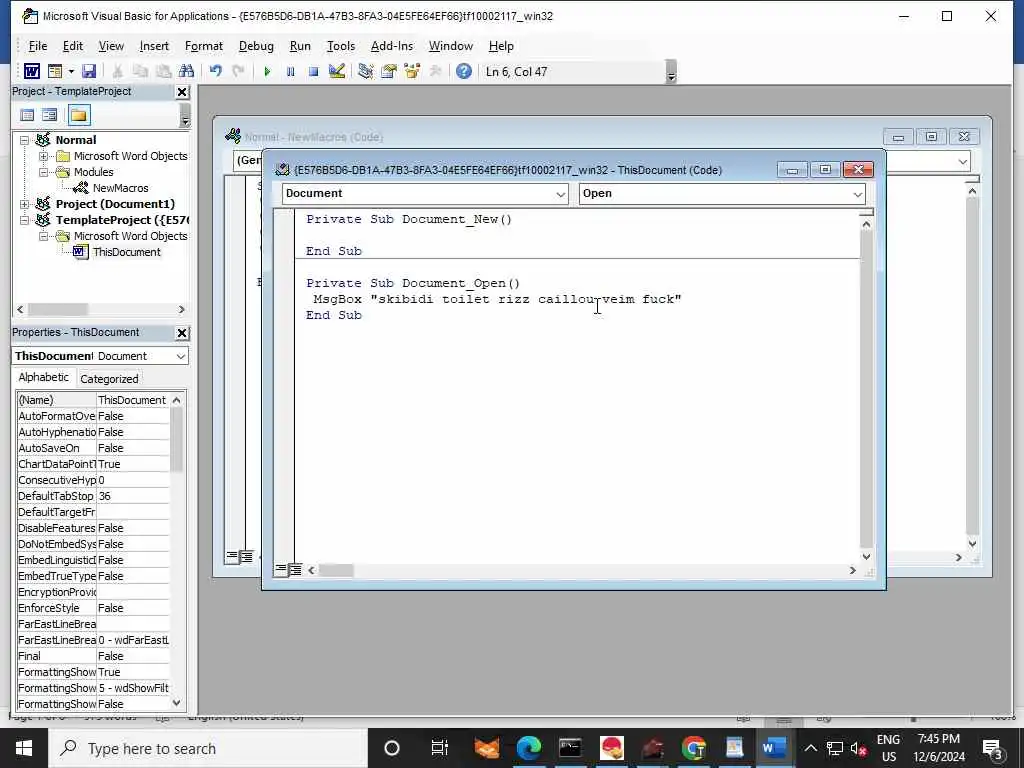Select the DefaultTabStop value 36
Screen dimensions: 1024x768
[133, 496]
